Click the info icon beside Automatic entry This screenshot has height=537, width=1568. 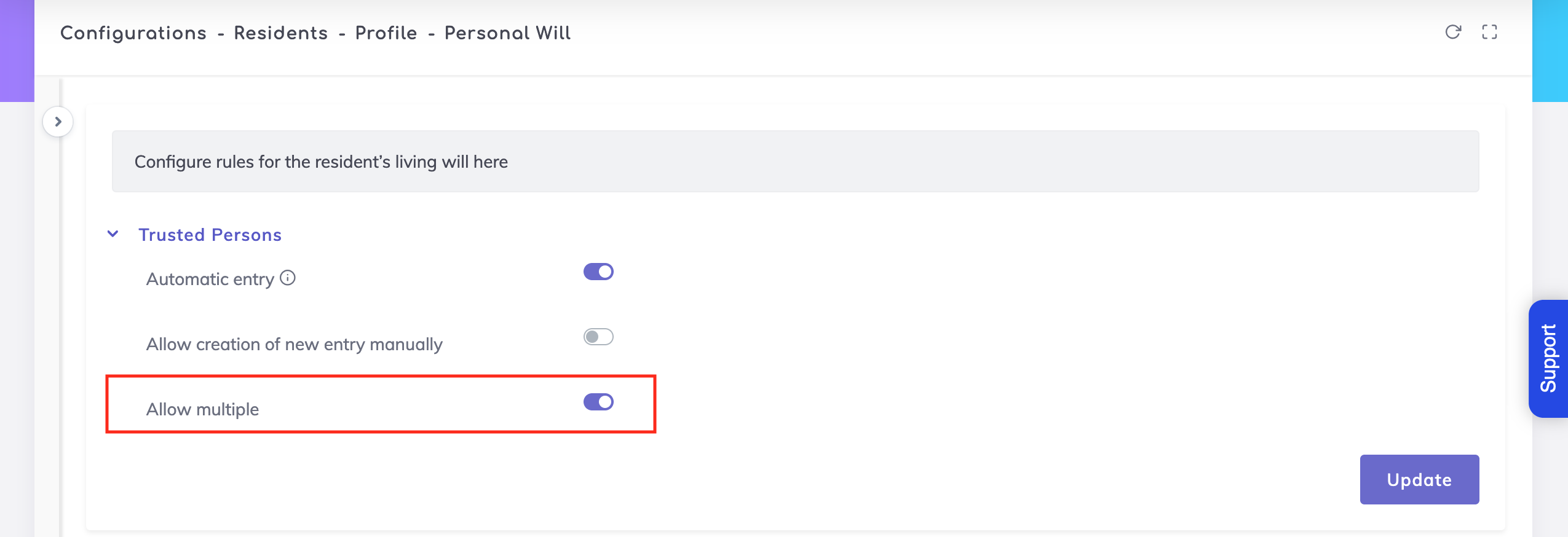288,278
